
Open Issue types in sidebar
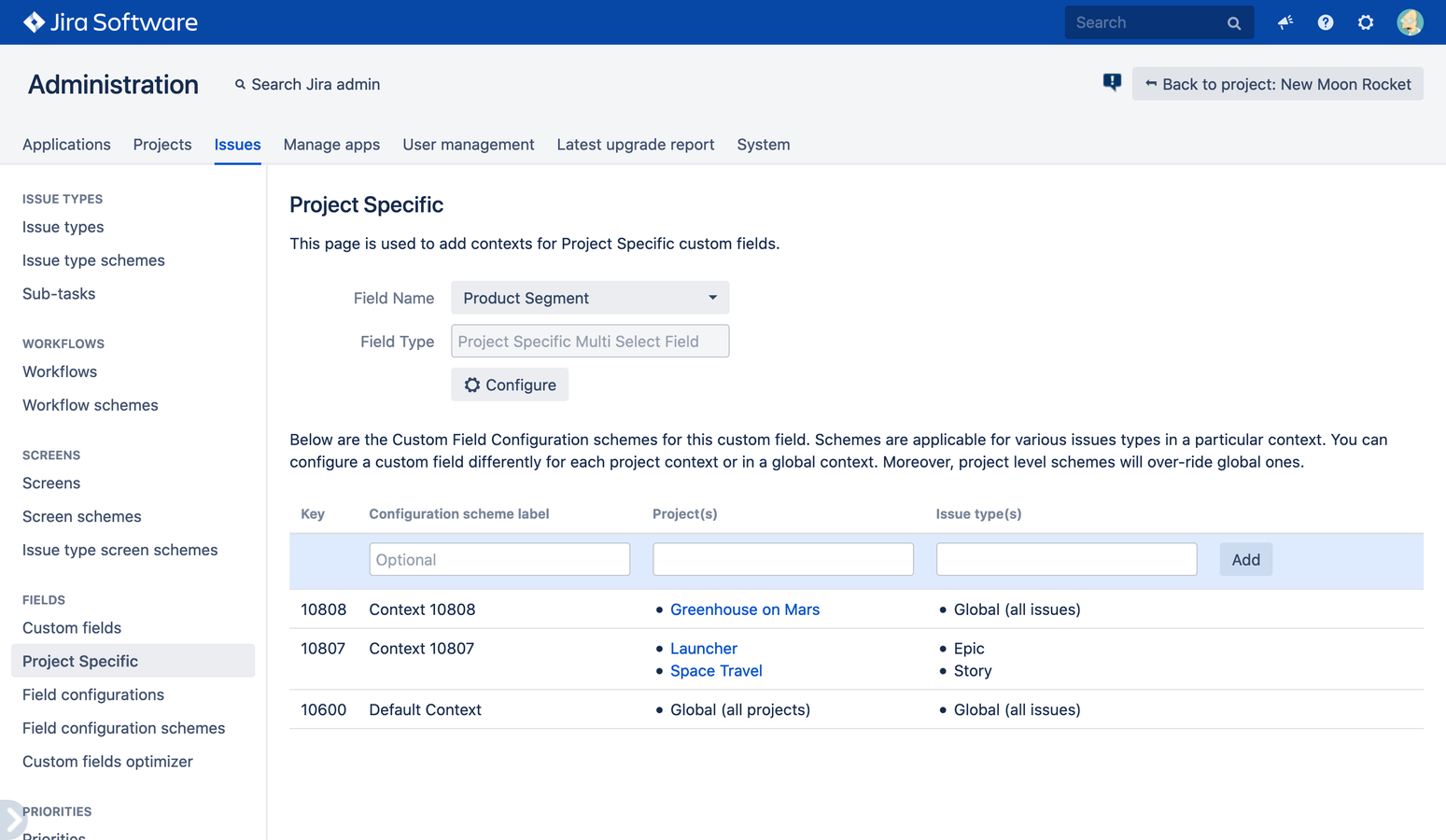[63, 227]
